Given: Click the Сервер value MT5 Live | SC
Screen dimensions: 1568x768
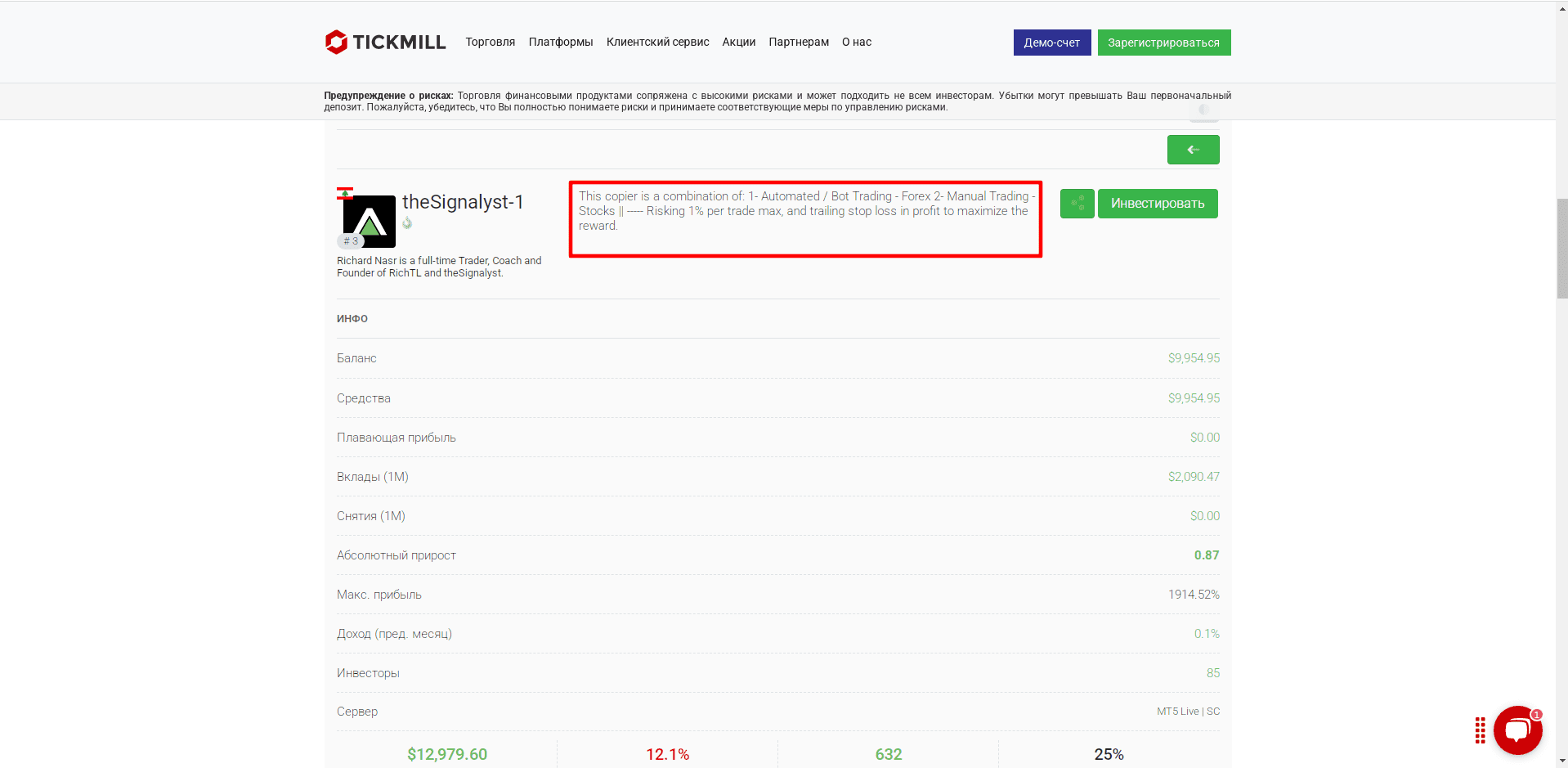Looking at the screenshot, I should [1188, 712].
